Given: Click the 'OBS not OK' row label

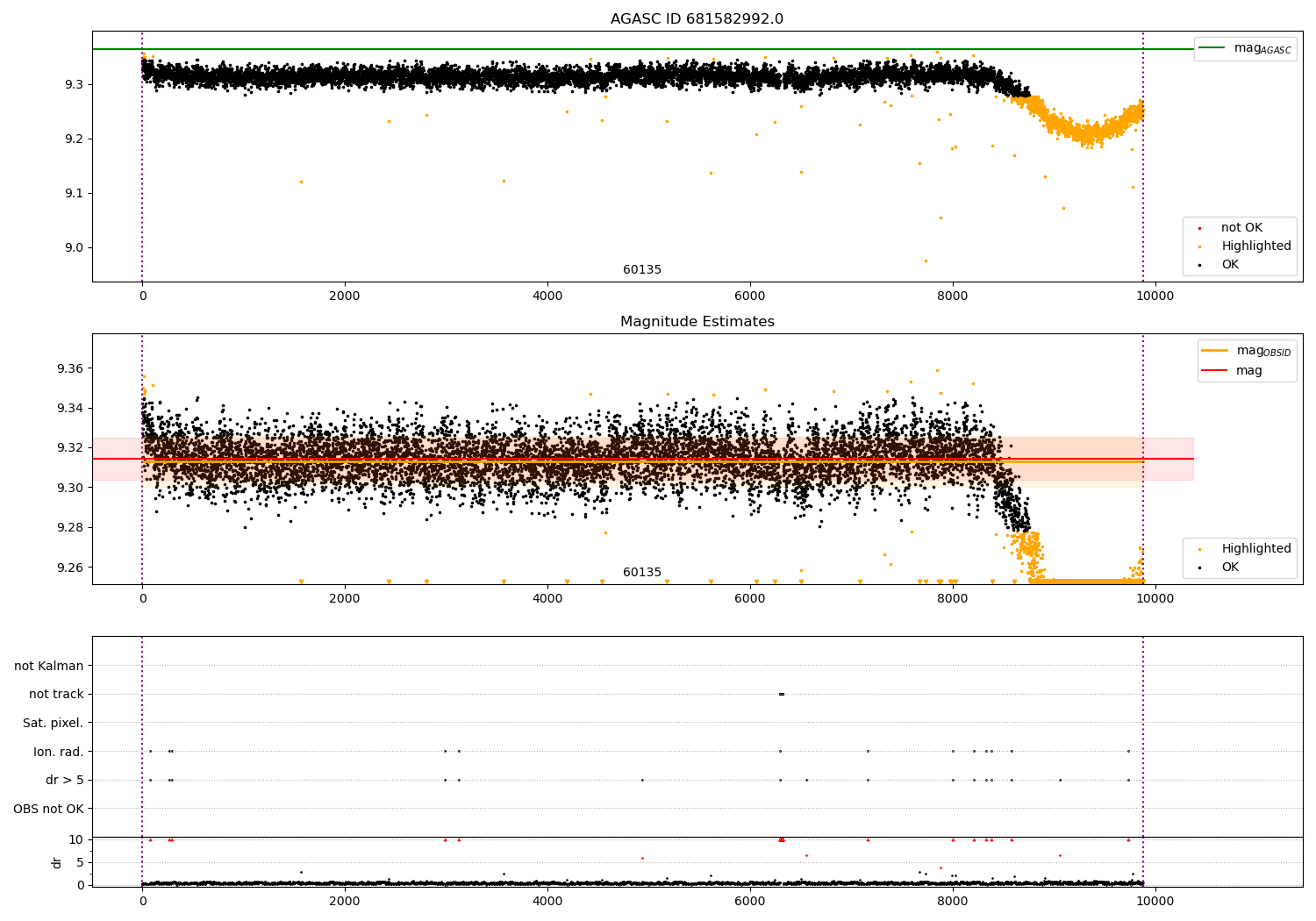Looking at the screenshot, I should (49, 809).
